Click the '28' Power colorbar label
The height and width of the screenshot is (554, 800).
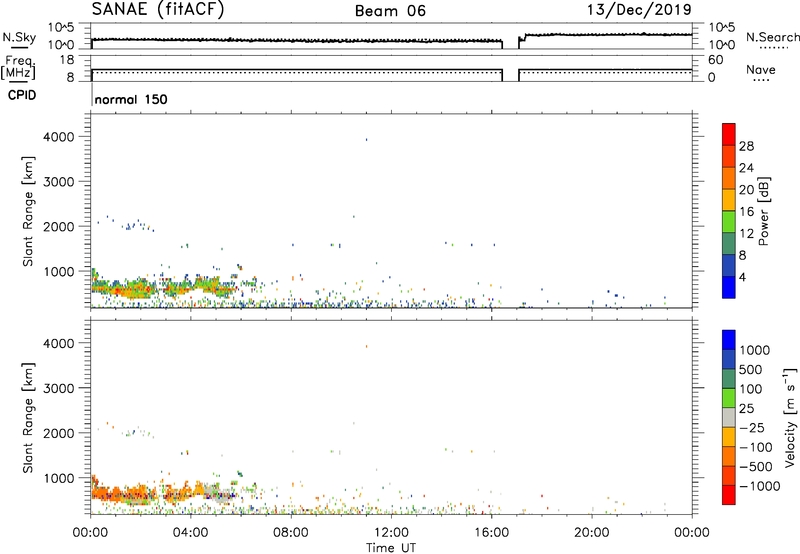click(746, 146)
